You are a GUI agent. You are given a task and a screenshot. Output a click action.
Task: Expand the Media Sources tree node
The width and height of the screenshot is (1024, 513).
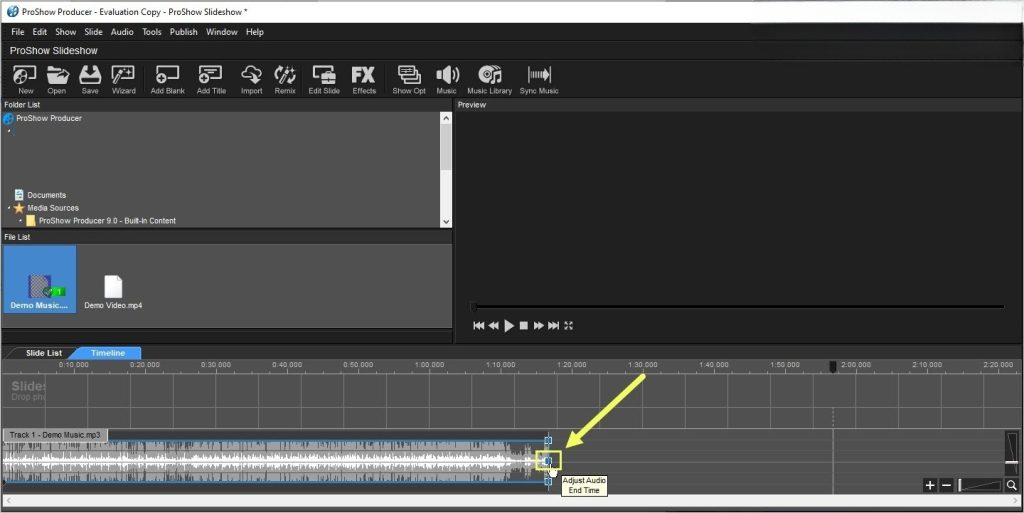9,208
